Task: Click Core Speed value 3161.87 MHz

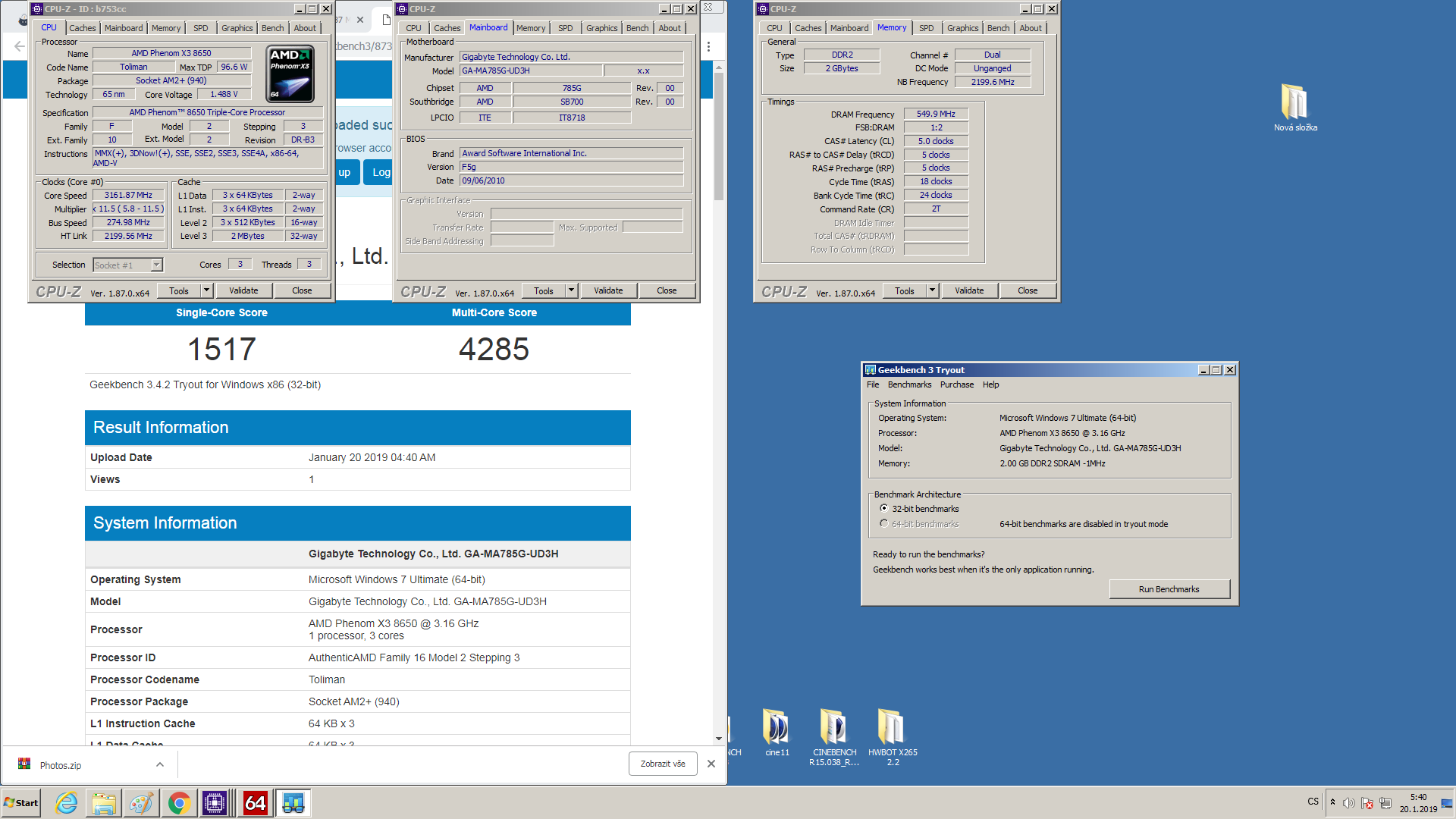Action: pyautogui.click(x=128, y=195)
